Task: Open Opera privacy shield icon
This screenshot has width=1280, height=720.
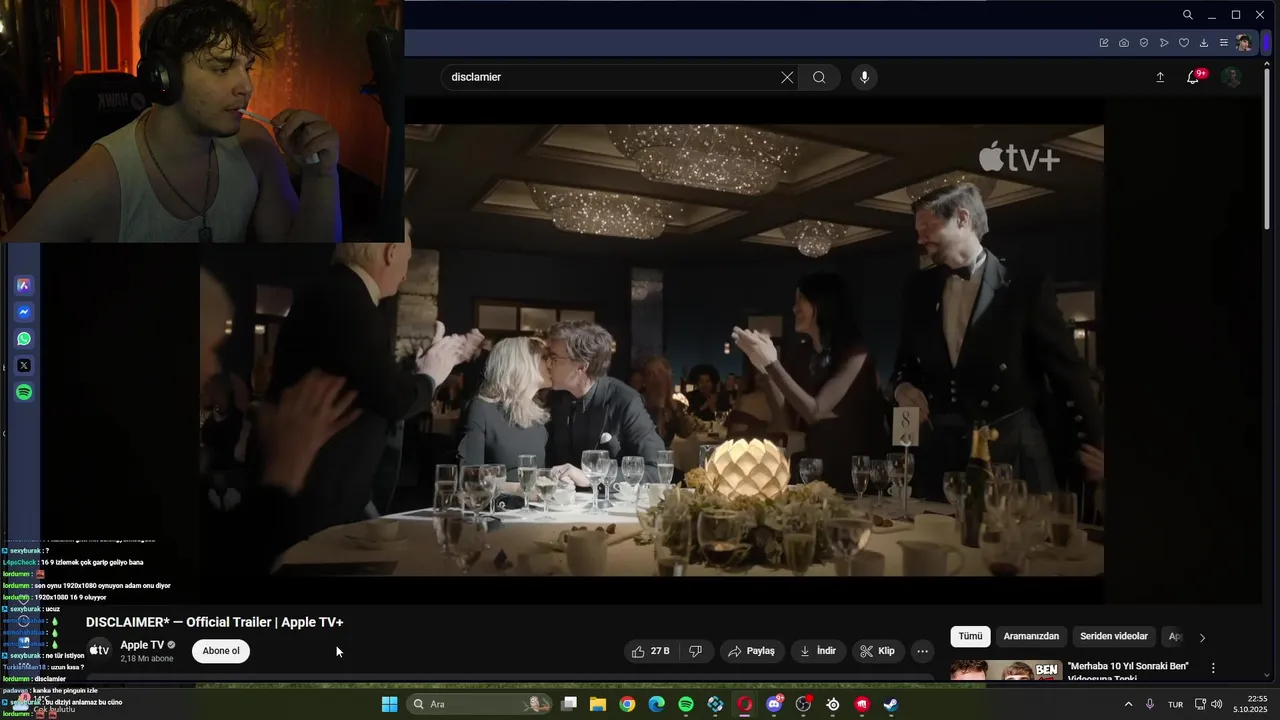Action: point(1144,43)
